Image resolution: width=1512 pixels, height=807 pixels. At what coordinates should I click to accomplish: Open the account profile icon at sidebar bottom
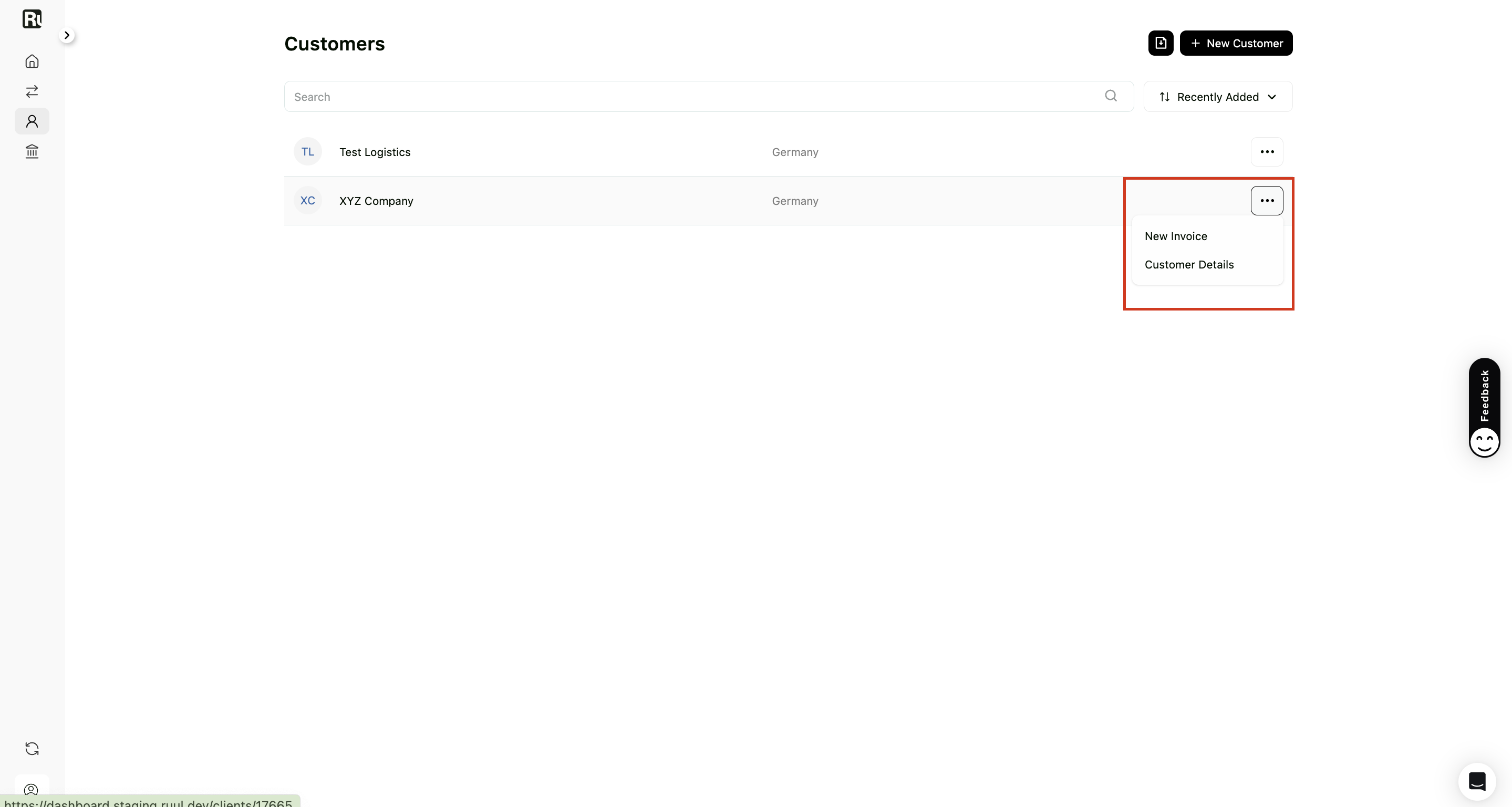click(x=32, y=789)
